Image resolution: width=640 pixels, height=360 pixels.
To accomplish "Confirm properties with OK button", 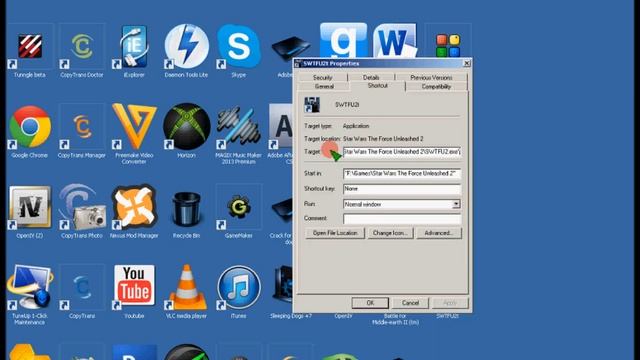I will click(370, 303).
